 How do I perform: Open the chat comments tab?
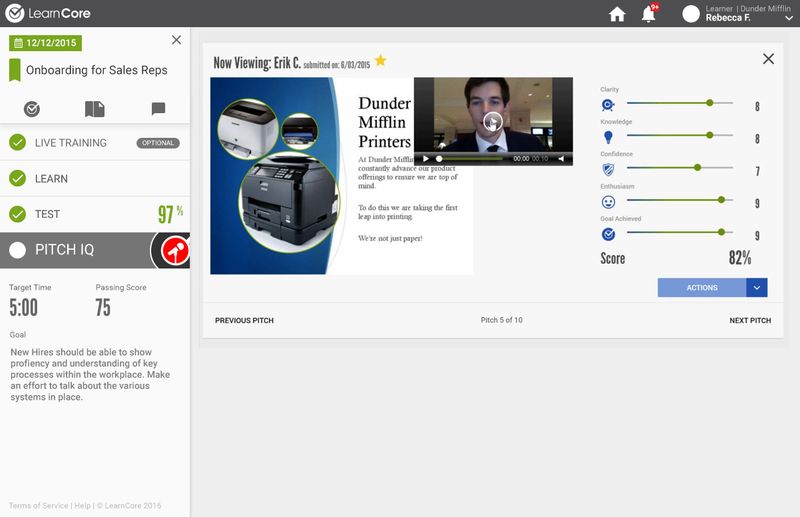(x=158, y=108)
